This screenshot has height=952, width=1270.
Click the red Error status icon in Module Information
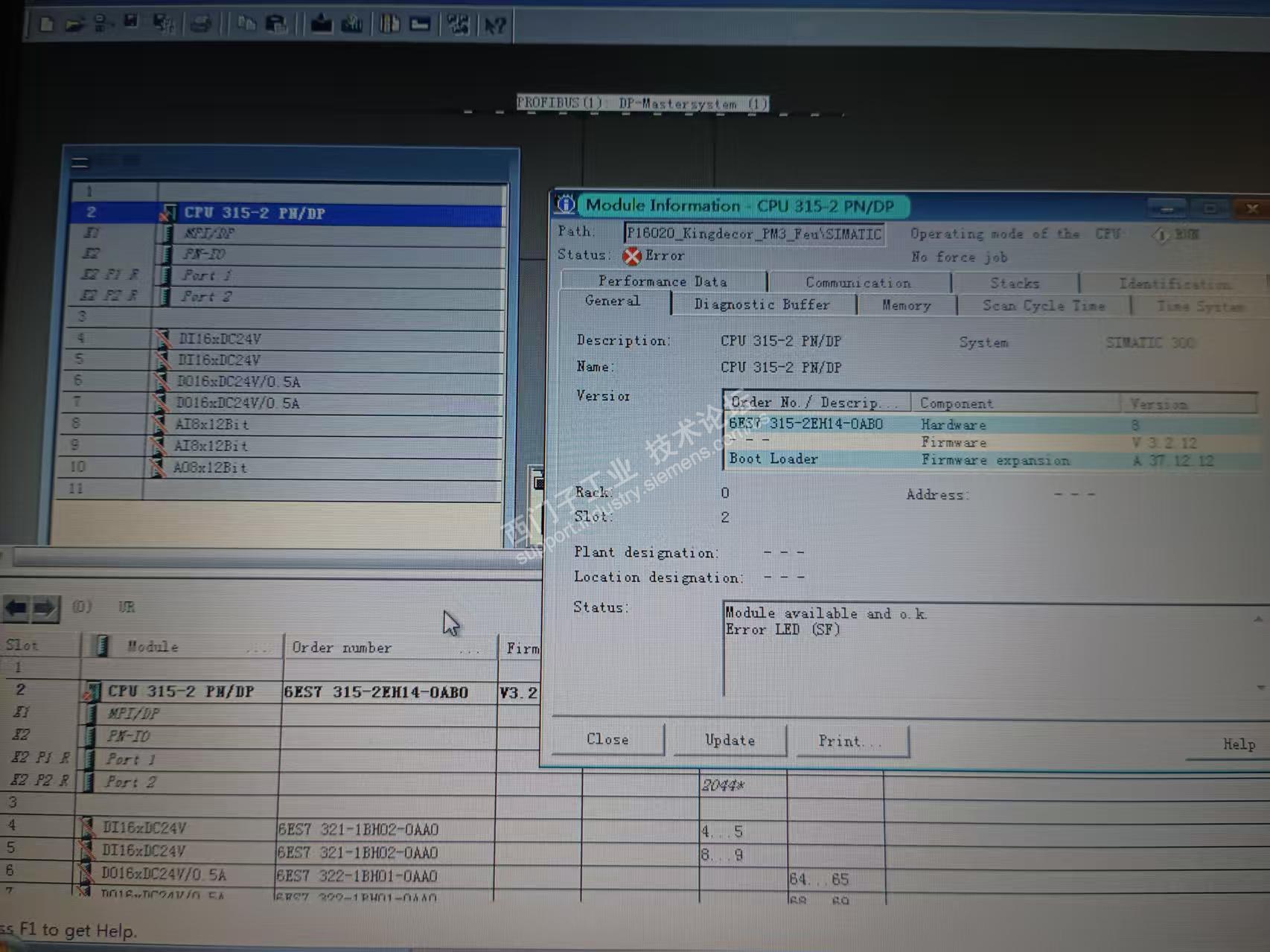[x=632, y=256]
